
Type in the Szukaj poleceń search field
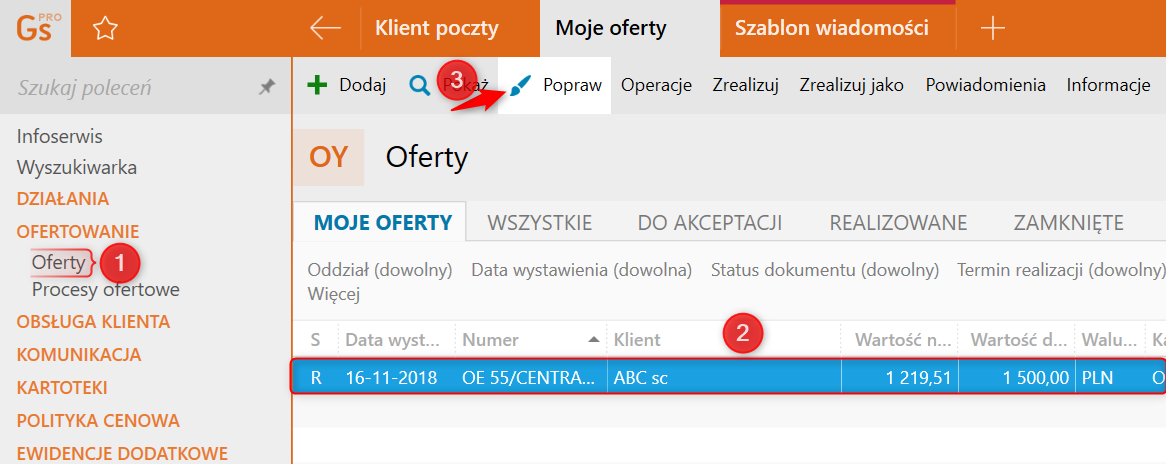click(x=130, y=88)
